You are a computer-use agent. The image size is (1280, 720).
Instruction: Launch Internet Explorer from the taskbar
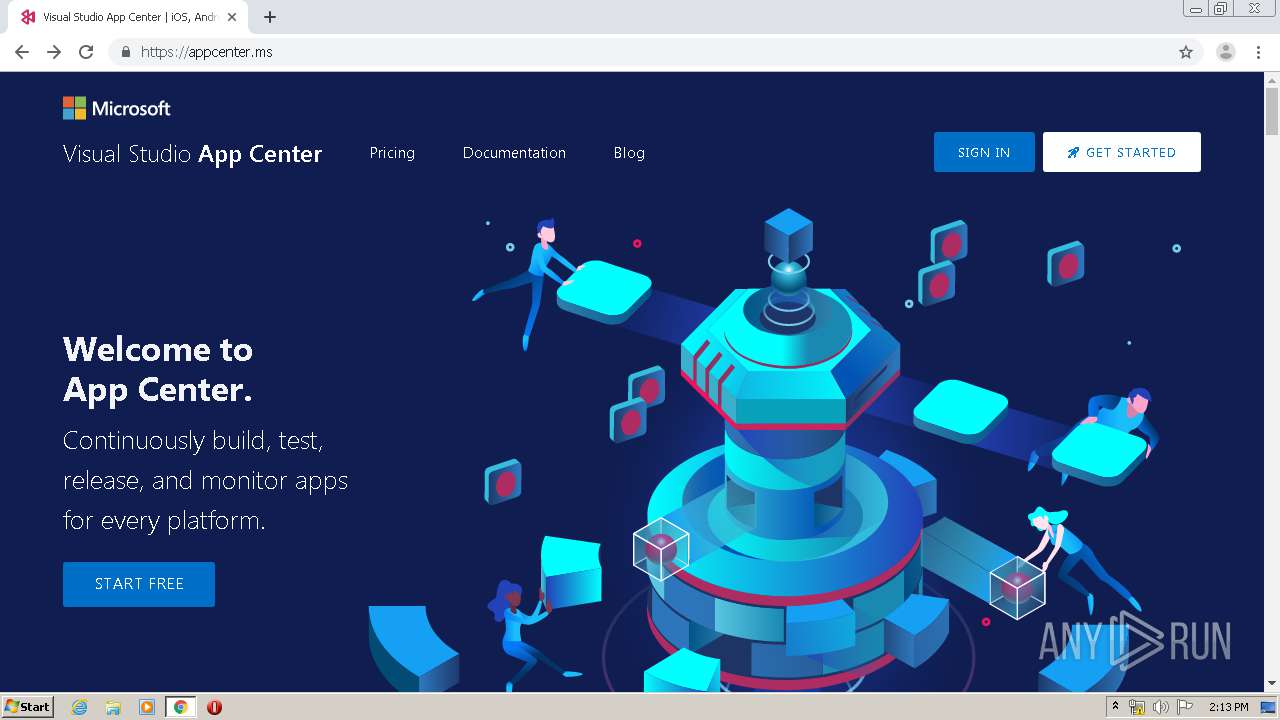click(x=80, y=707)
